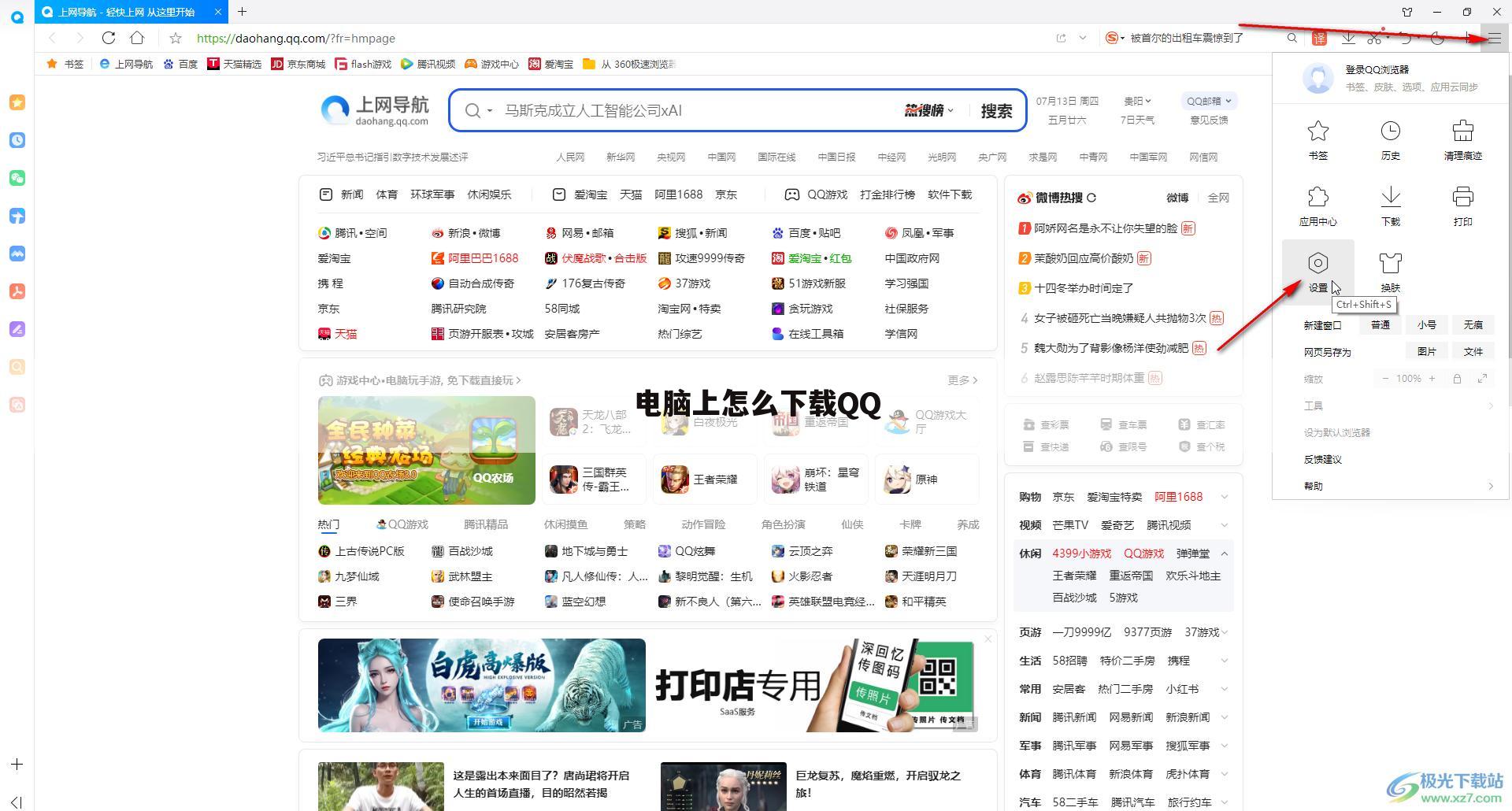Add a sidebar app with the plus icon

point(17,764)
